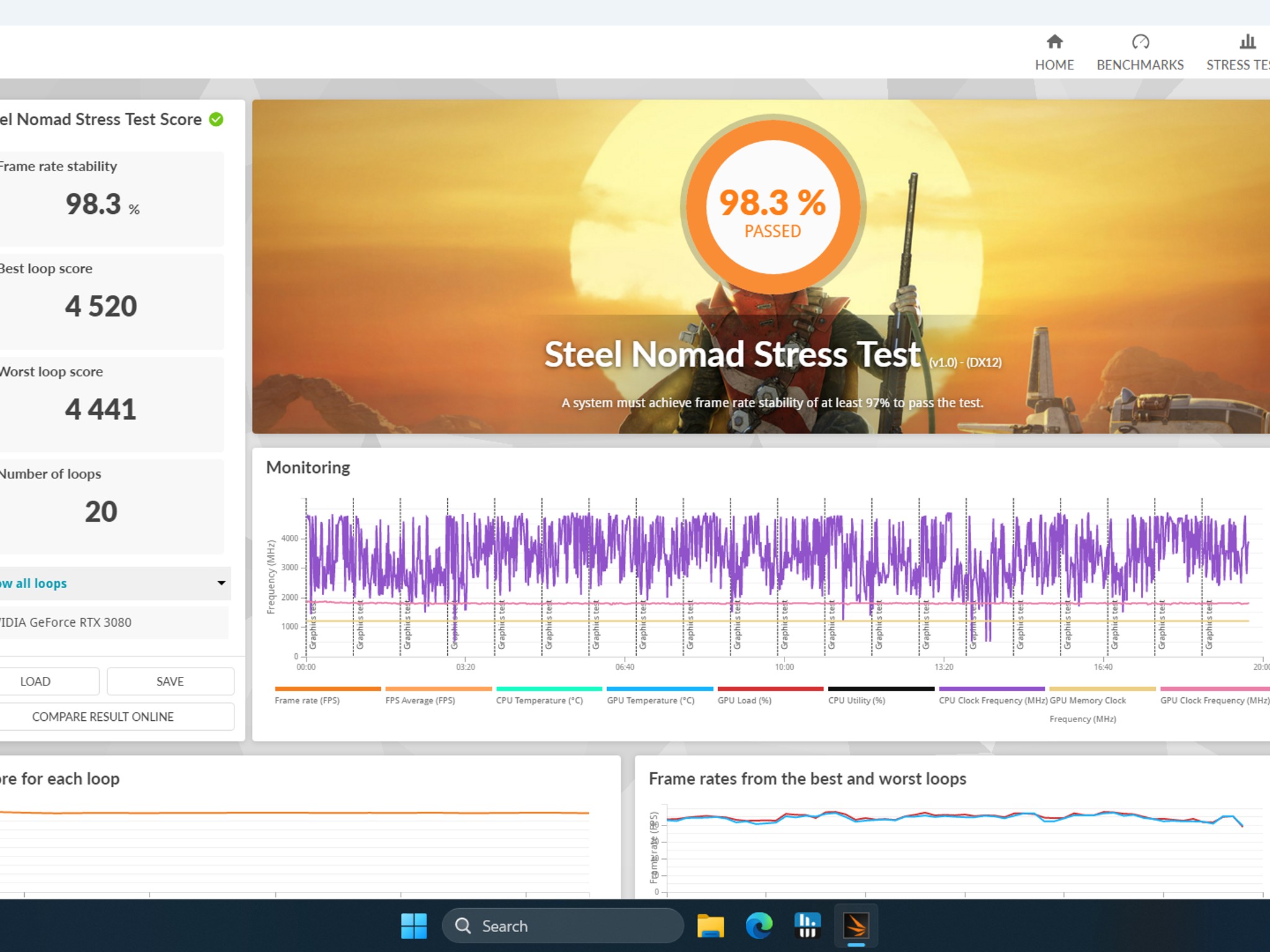Screen dimensions: 1270x952
Task: Click the LOAD button
Action: pos(48,681)
